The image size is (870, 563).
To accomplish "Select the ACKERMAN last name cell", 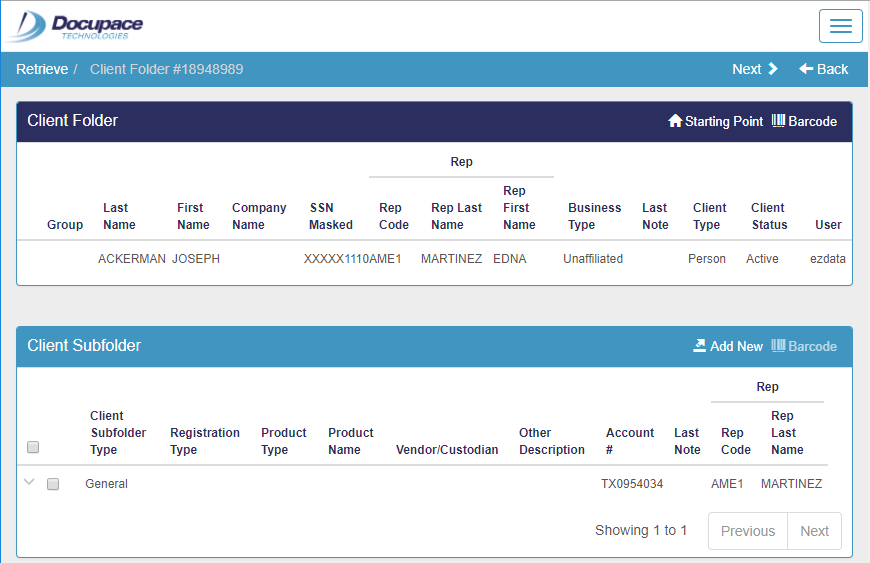I will pos(131,259).
